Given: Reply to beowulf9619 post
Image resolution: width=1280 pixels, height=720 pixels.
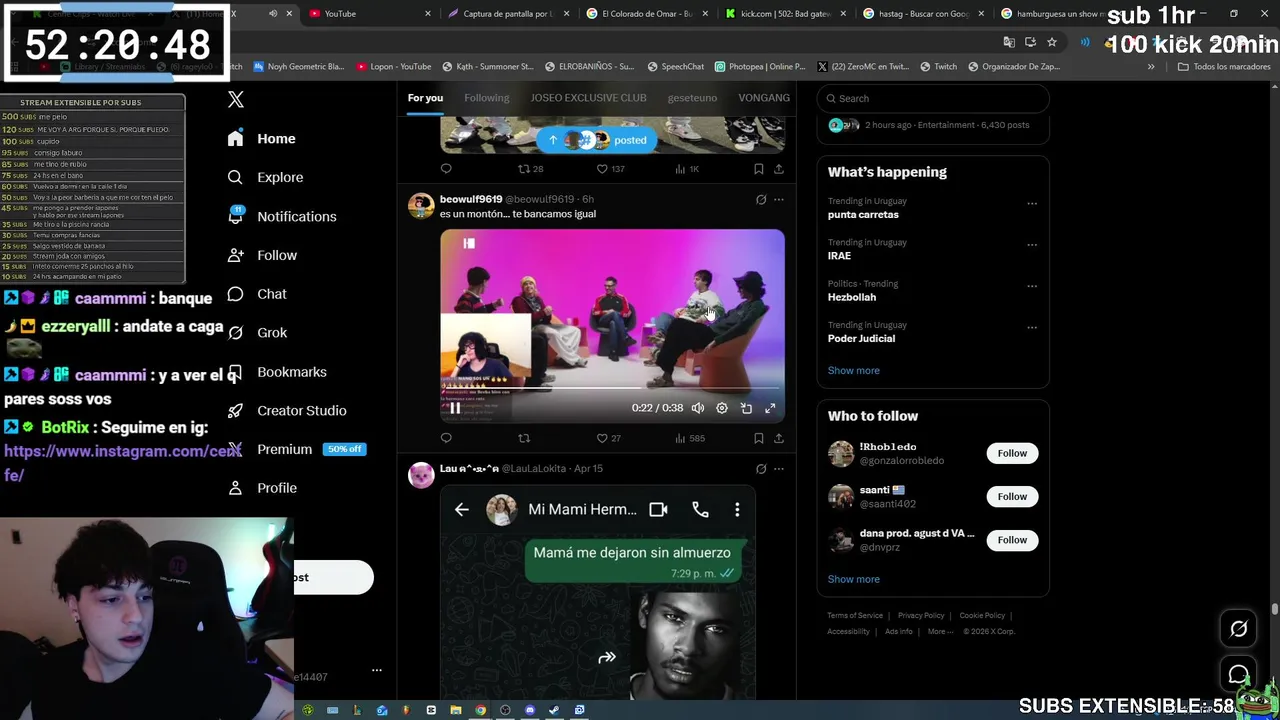Looking at the screenshot, I should pyautogui.click(x=446, y=438).
